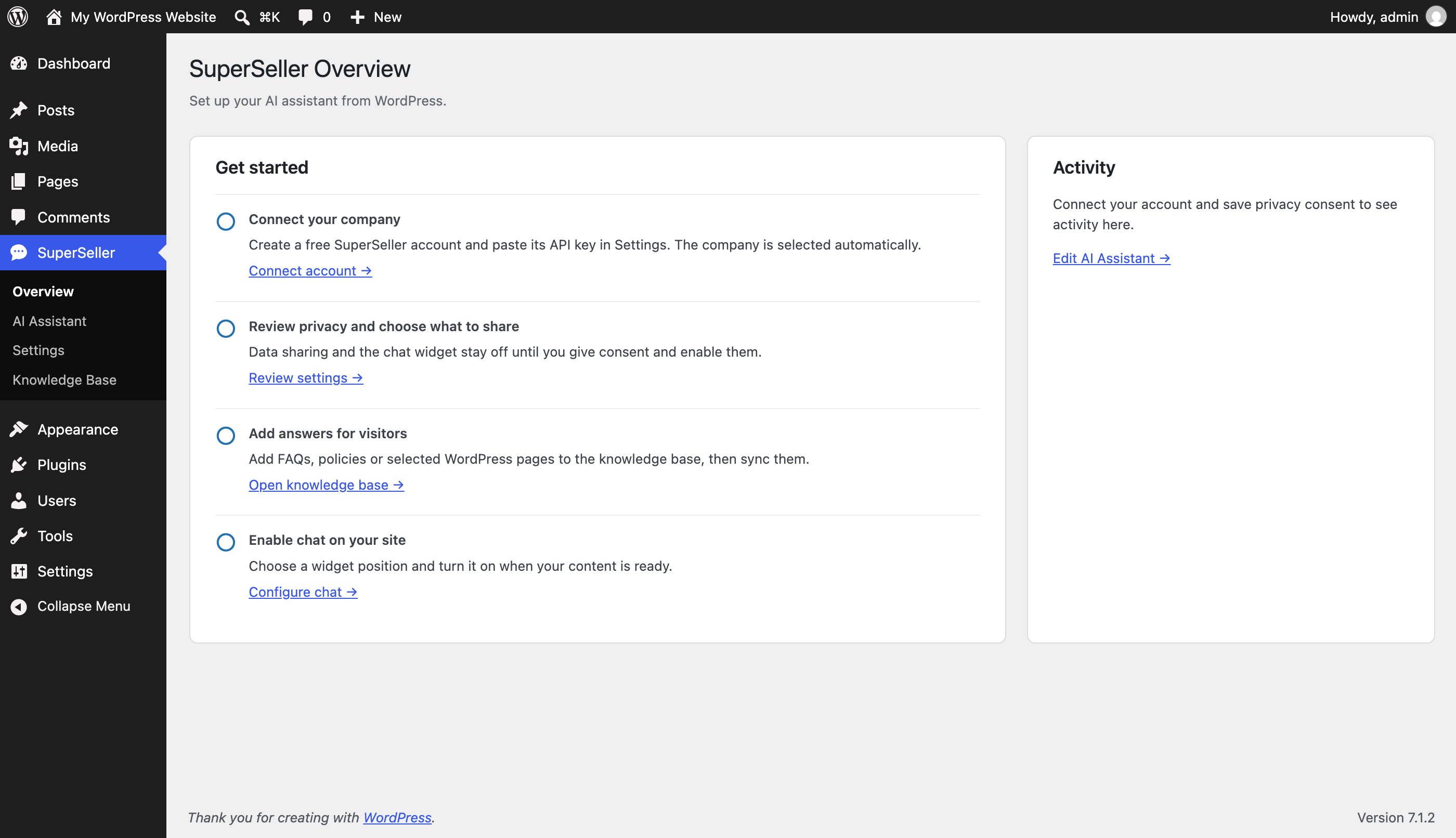Follow the Edit AI Assistant link

1111,258
